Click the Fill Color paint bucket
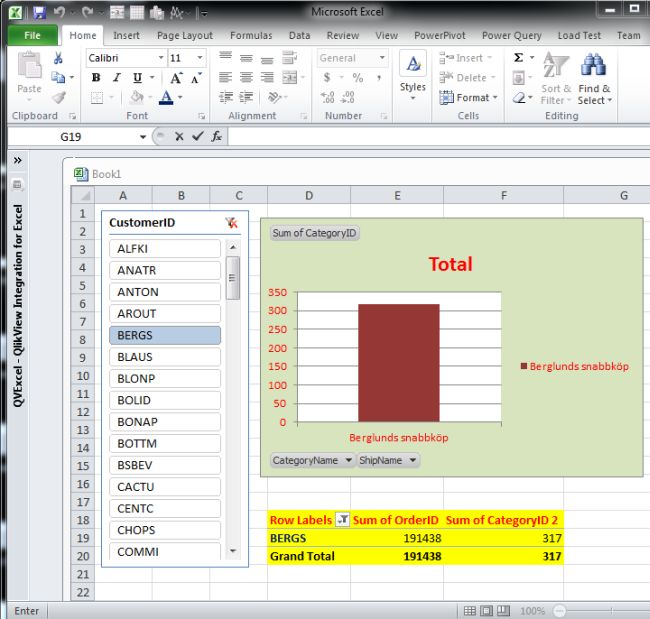This screenshot has height=619, width=650. 136,97
